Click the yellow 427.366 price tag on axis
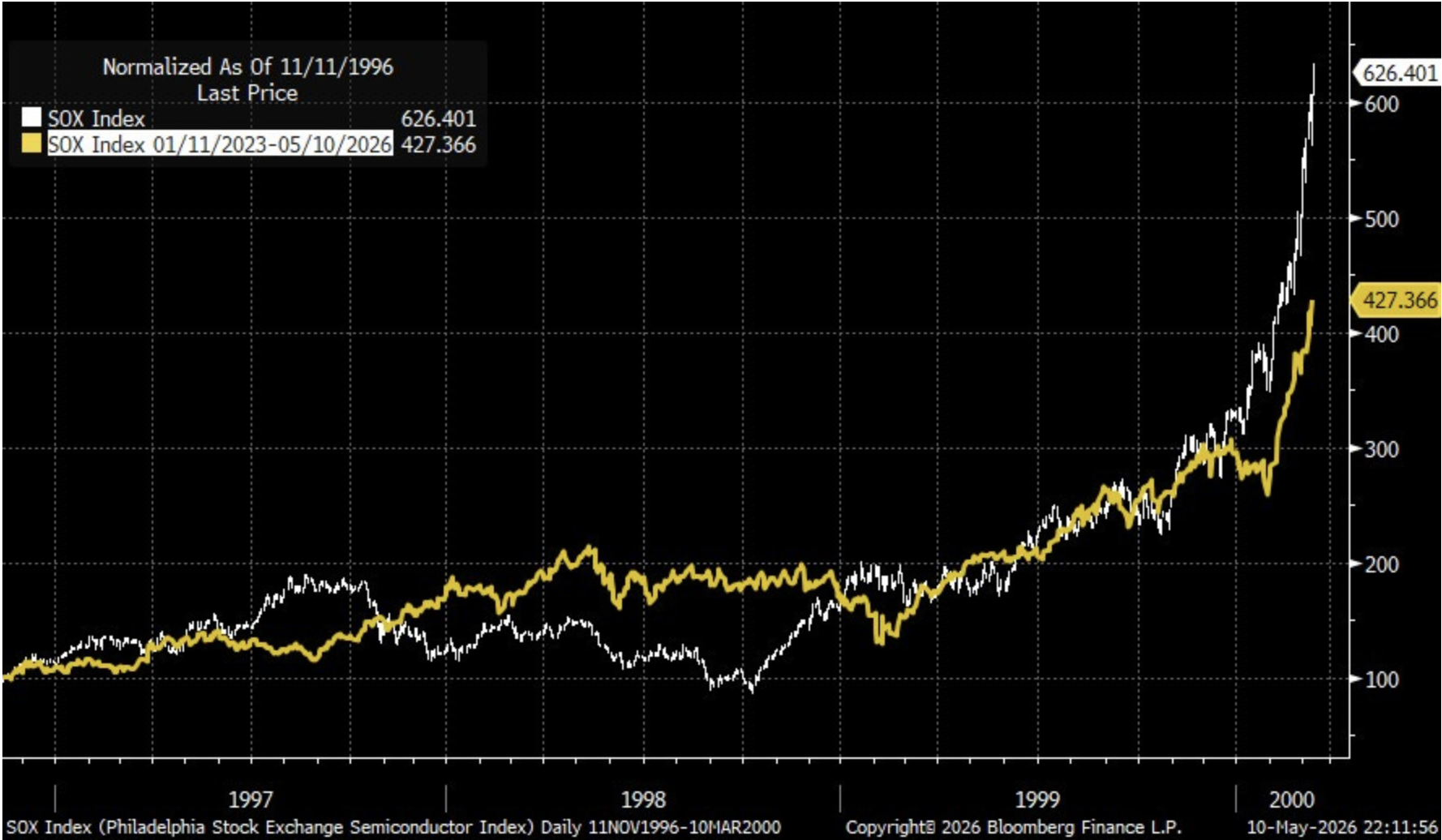 click(x=1397, y=300)
